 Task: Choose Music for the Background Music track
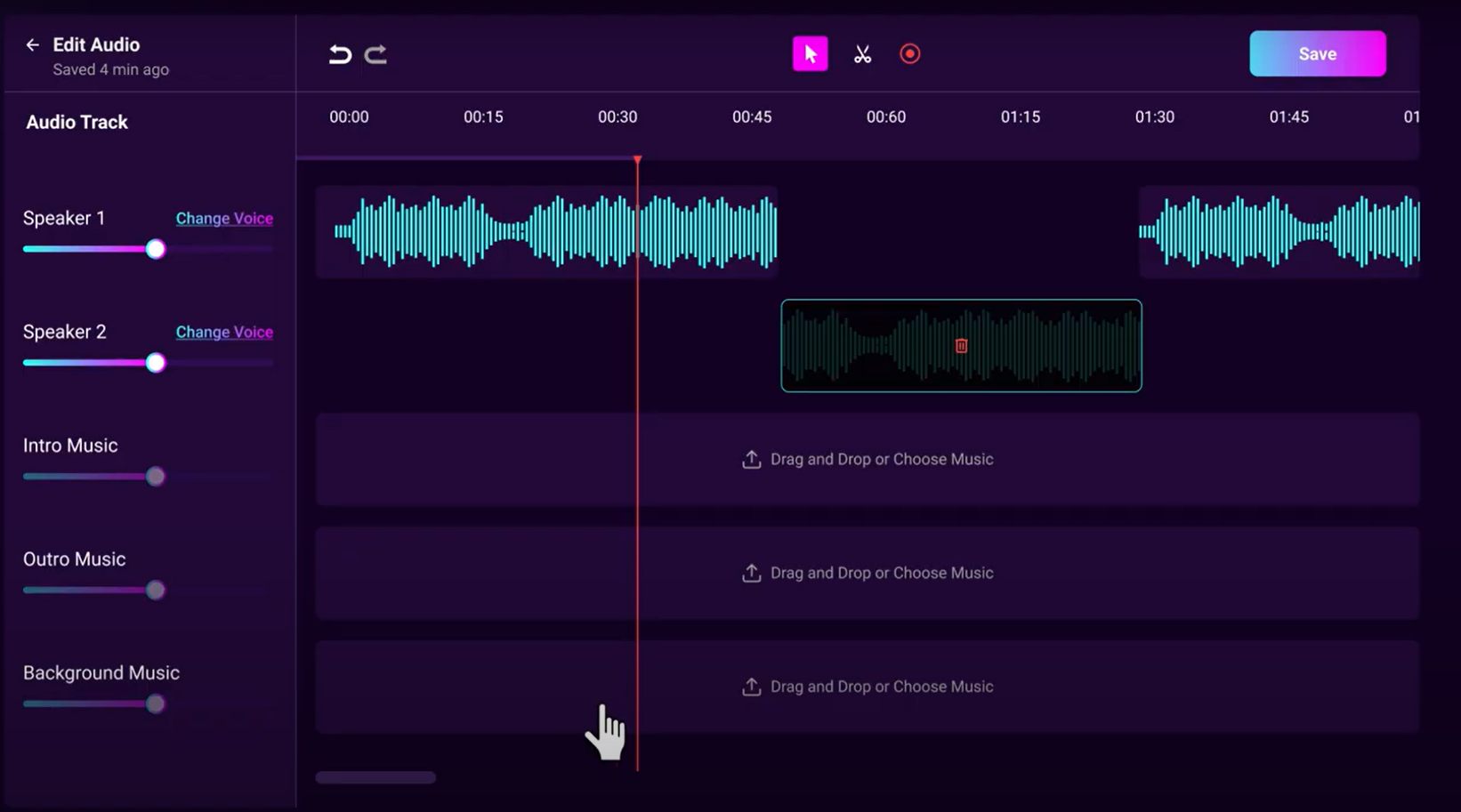tap(881, 686)
